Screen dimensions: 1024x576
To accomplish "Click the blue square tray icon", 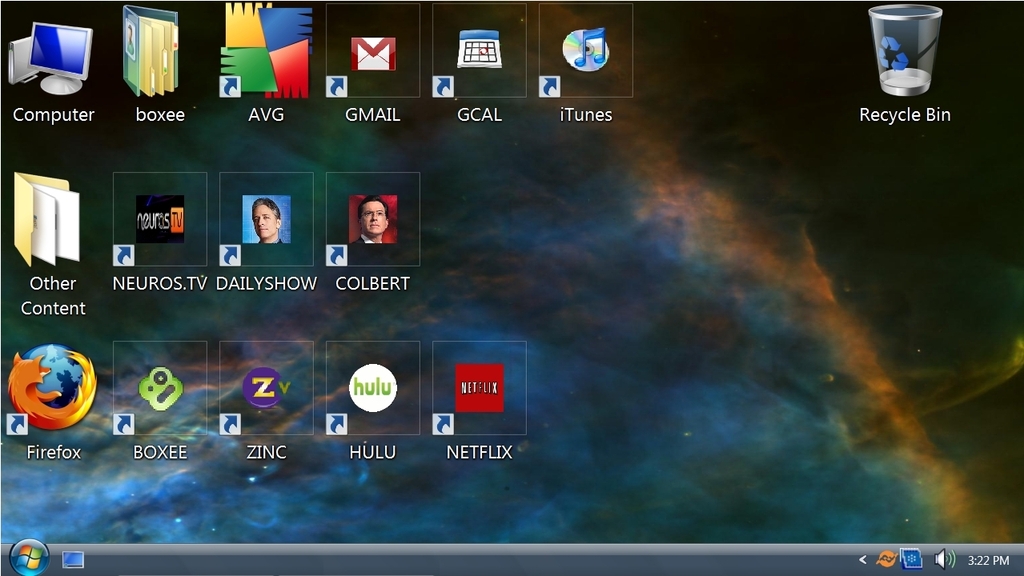I will pyautogui.click(x=911, y=559).
